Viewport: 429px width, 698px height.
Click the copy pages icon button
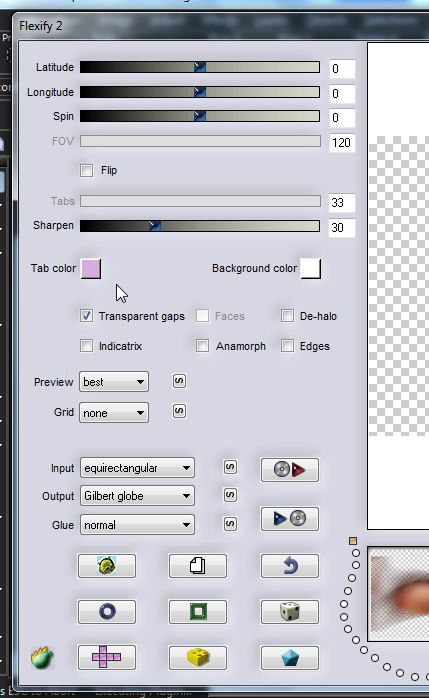[198, 566]
